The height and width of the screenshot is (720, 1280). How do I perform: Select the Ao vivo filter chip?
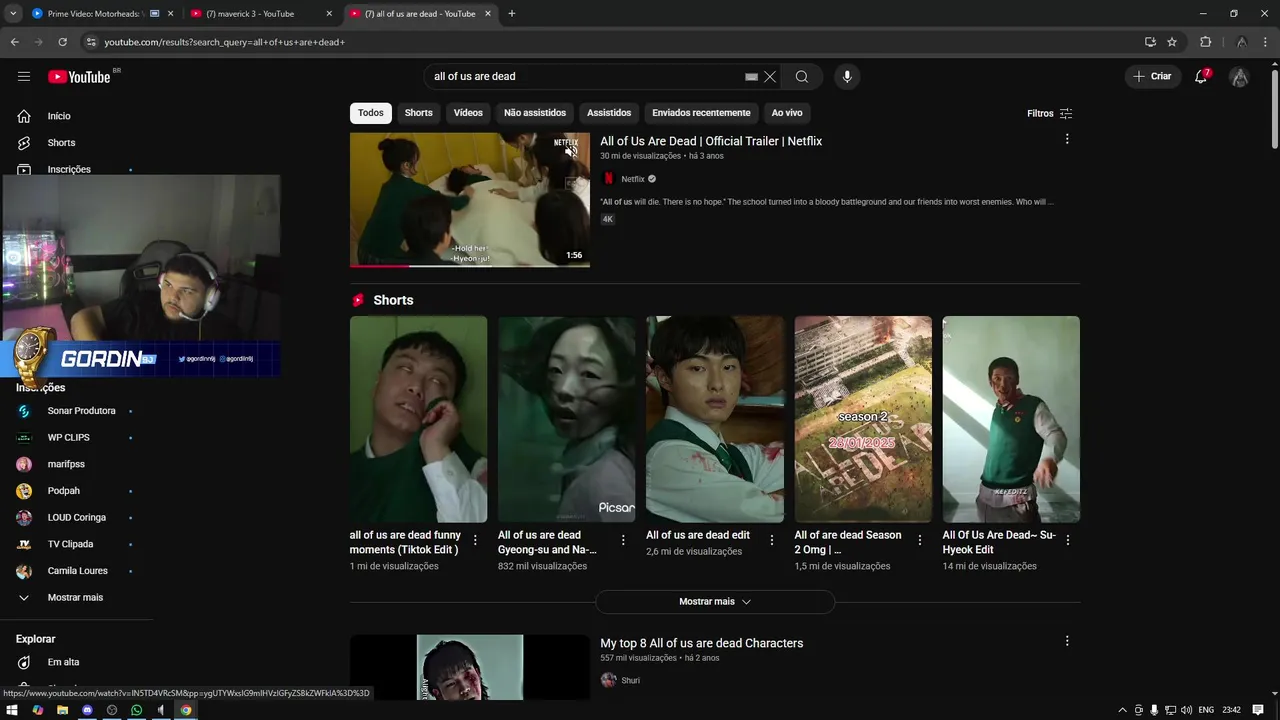(x=787, y=113)
